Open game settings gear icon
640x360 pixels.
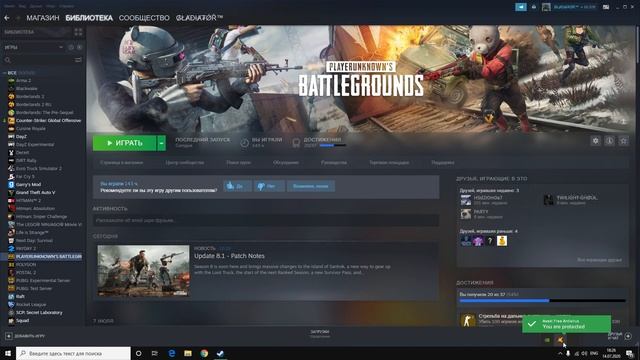[596, 141]
